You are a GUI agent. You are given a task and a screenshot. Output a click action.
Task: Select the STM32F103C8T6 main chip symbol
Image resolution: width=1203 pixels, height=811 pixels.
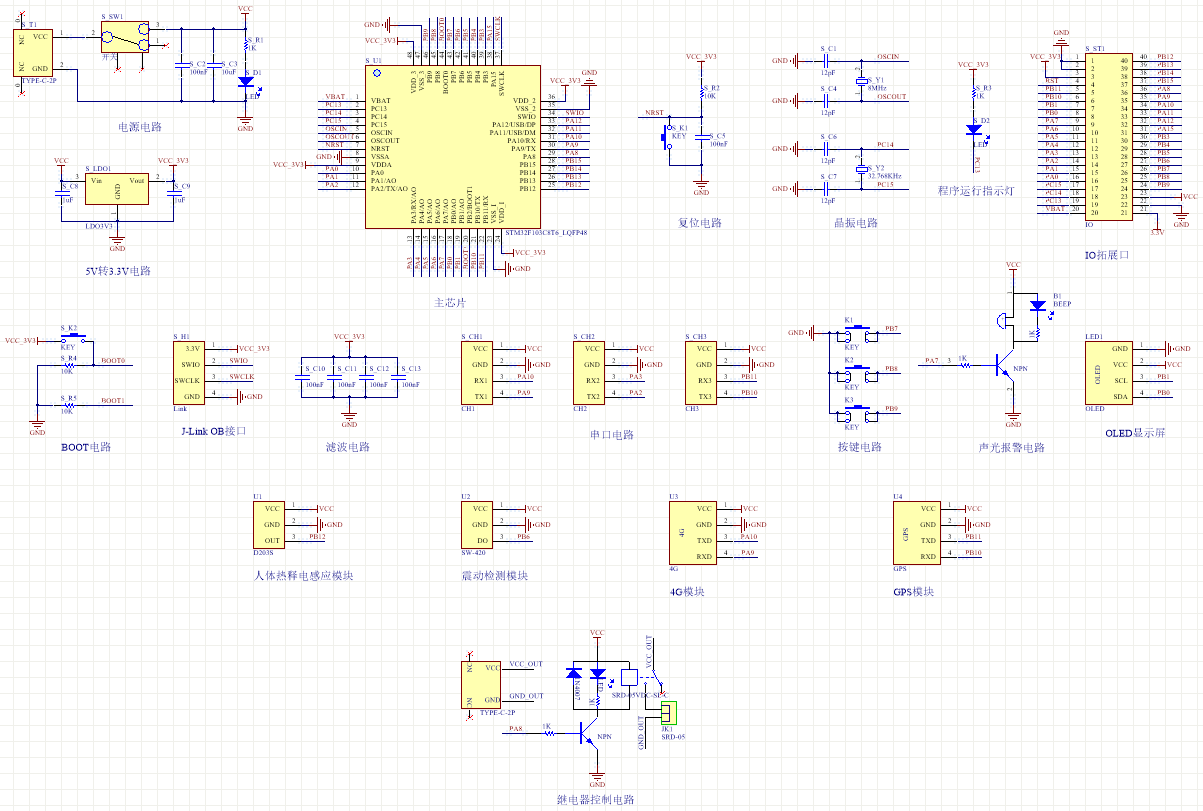(453, 147)
